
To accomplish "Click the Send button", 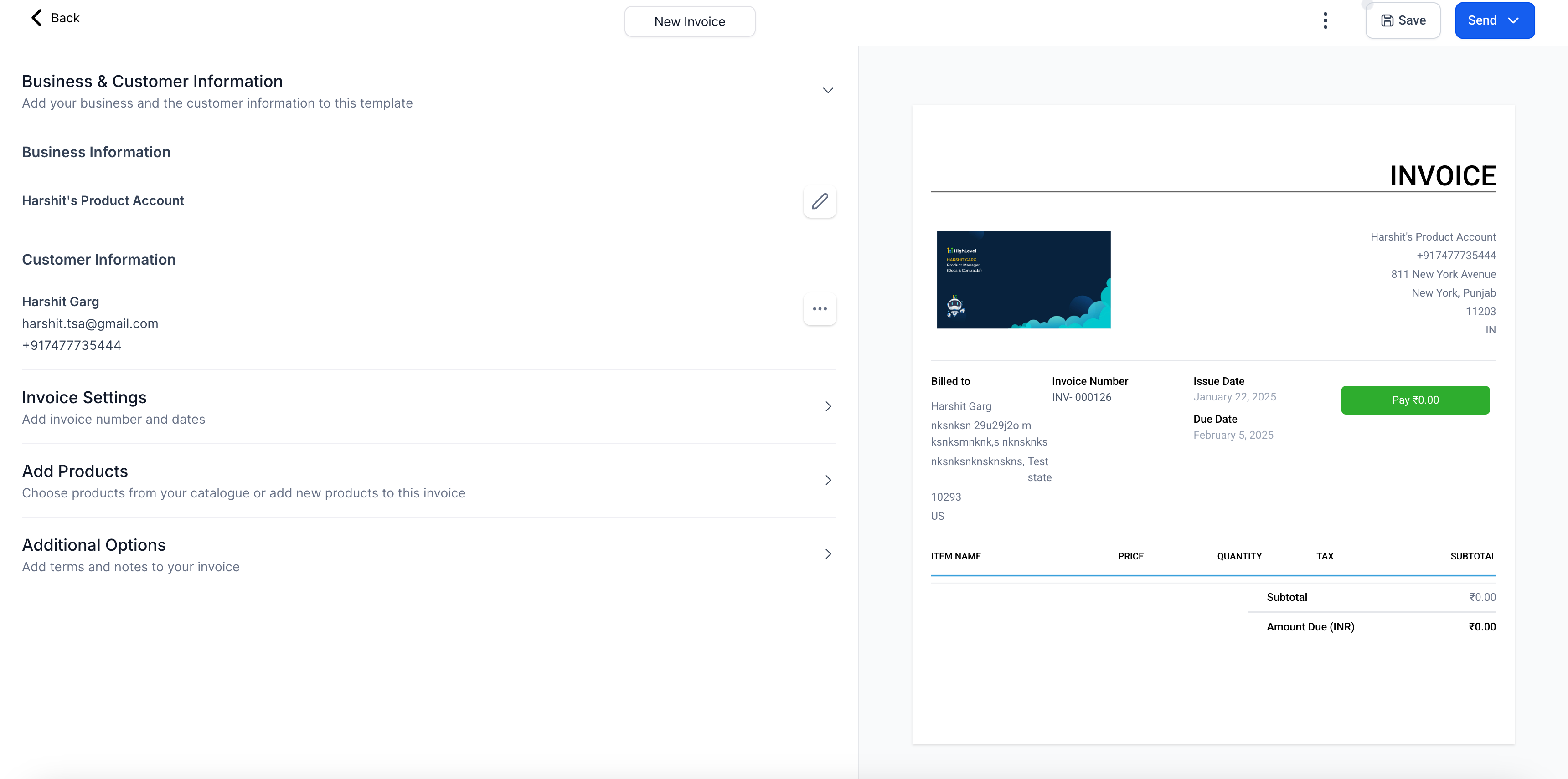I will [1481, 20].
